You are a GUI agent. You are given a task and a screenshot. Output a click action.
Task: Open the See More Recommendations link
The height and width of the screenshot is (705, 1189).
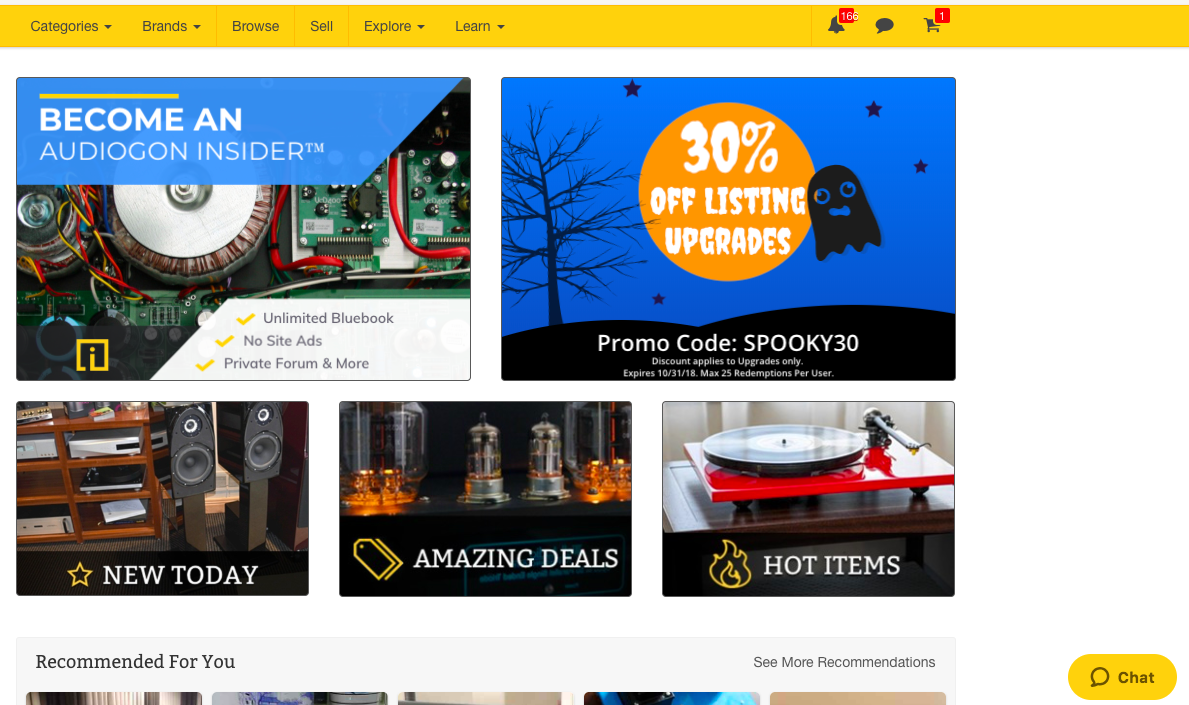844,662
